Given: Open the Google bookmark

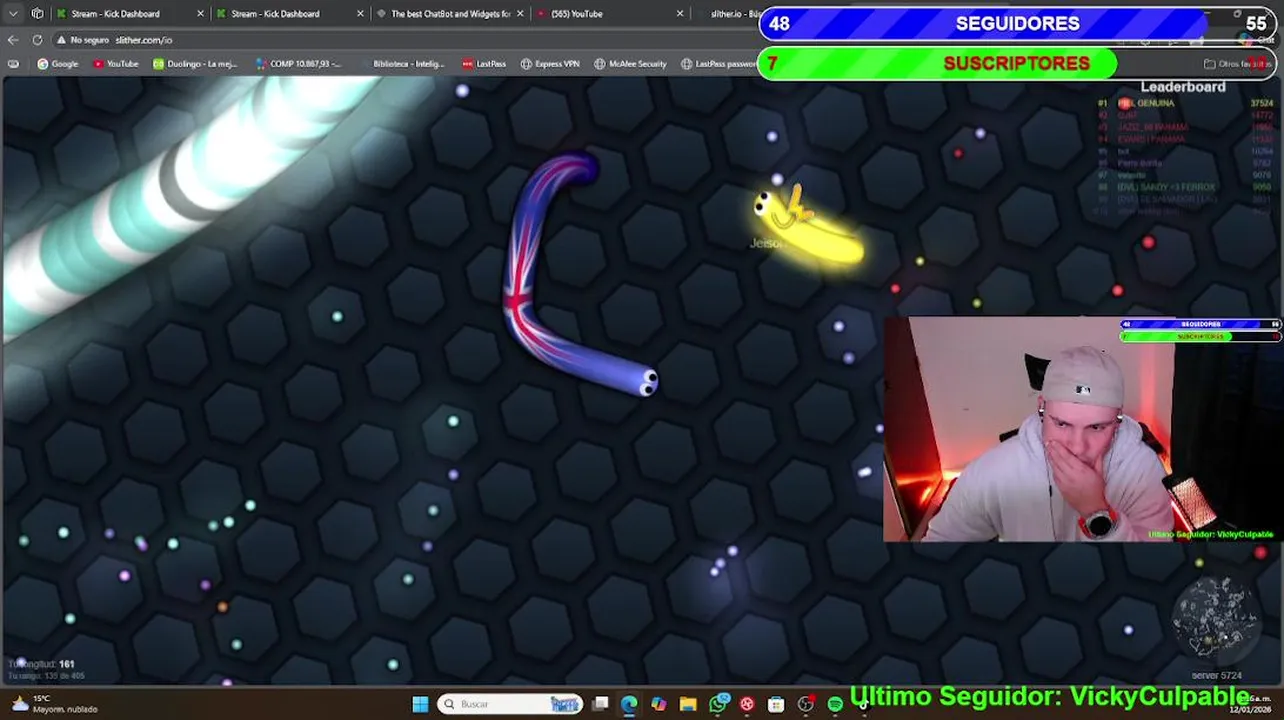Looking at the screenshot, I should (58, 64).
